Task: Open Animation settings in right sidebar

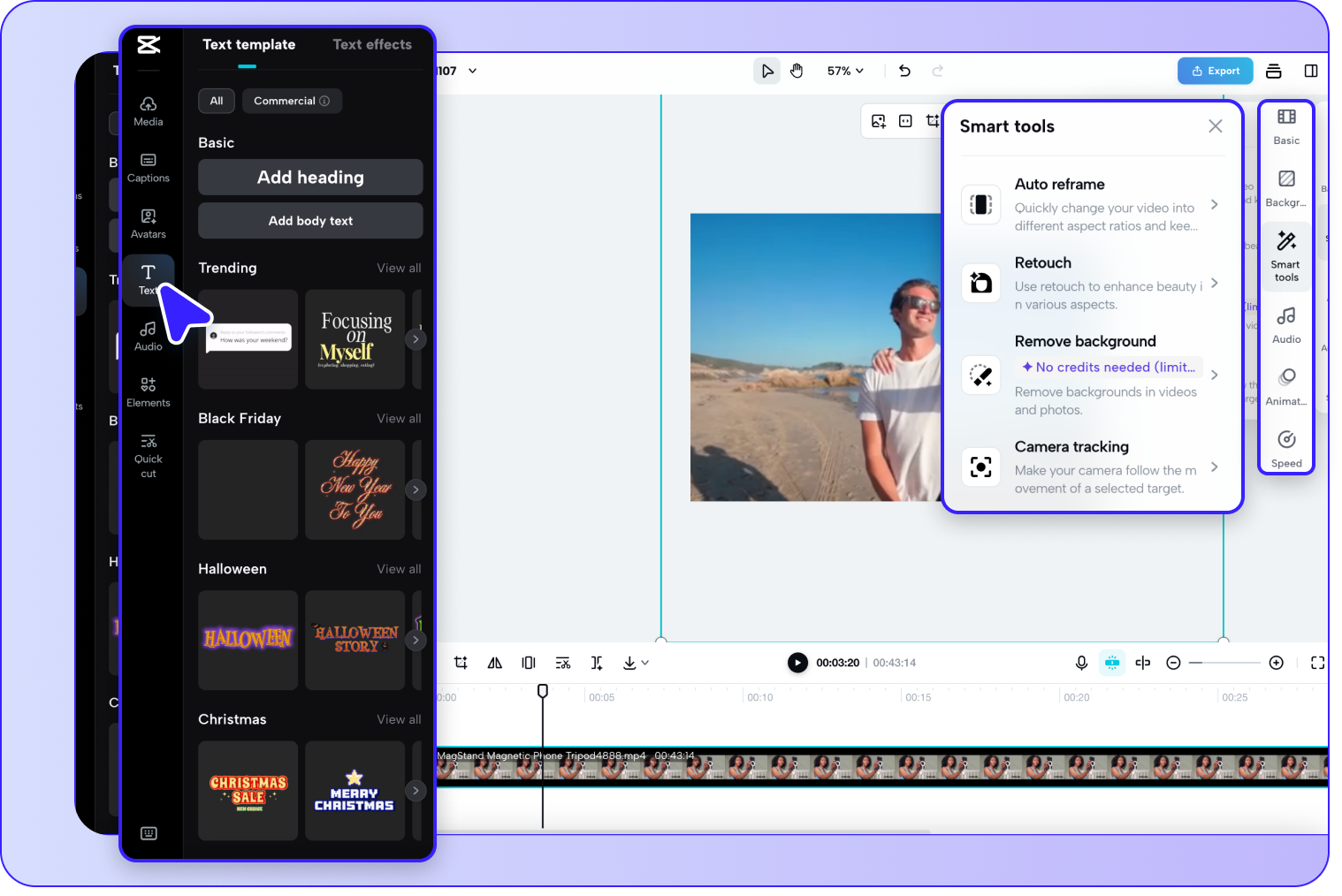Action: 1286,387
